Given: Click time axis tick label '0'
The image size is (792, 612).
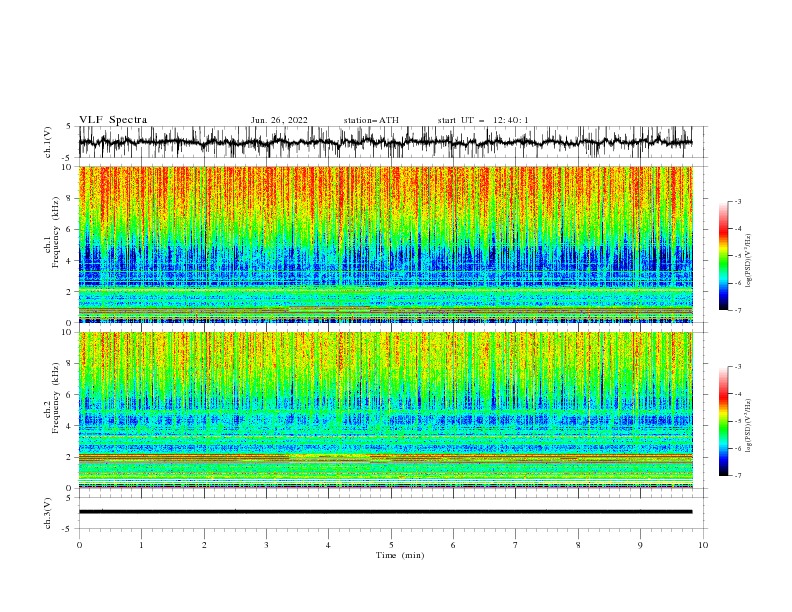Looking at the screenshot, I should point(79,545).
